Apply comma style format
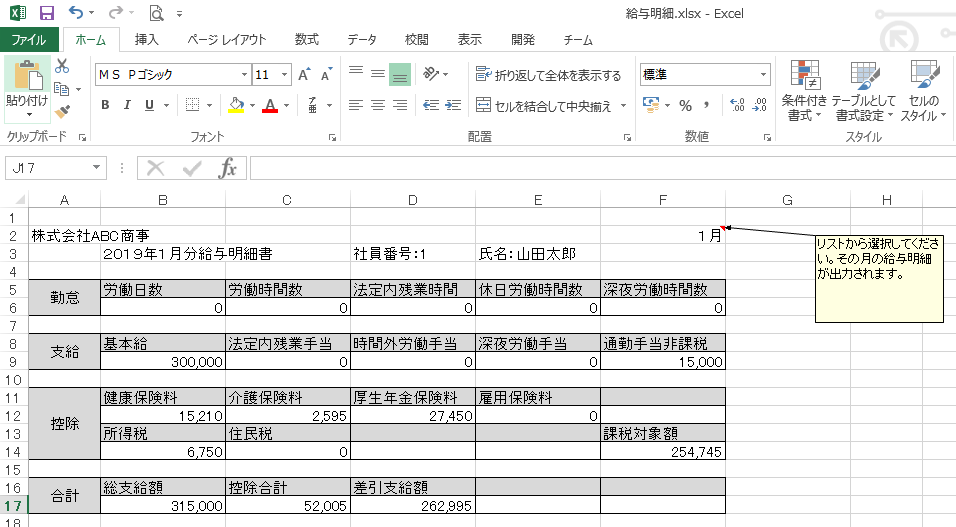This screenshot has height=527, width=956. point(707,106)
